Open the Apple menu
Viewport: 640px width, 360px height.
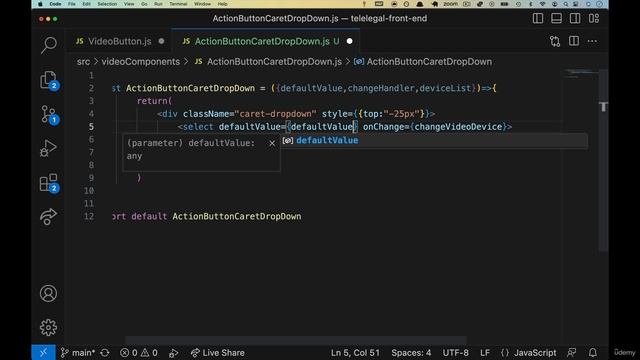pos(40,4)
